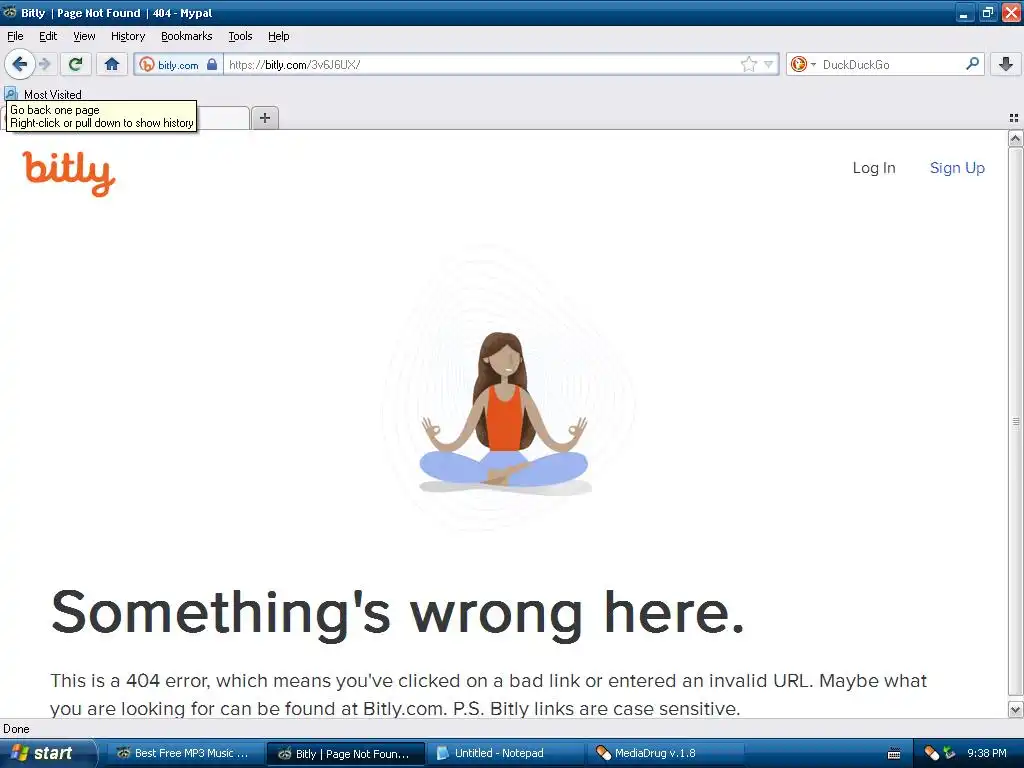Viewport: 1024px width, 768px height.
Task: Click the Done status bar text
Action: click(16, 729)
